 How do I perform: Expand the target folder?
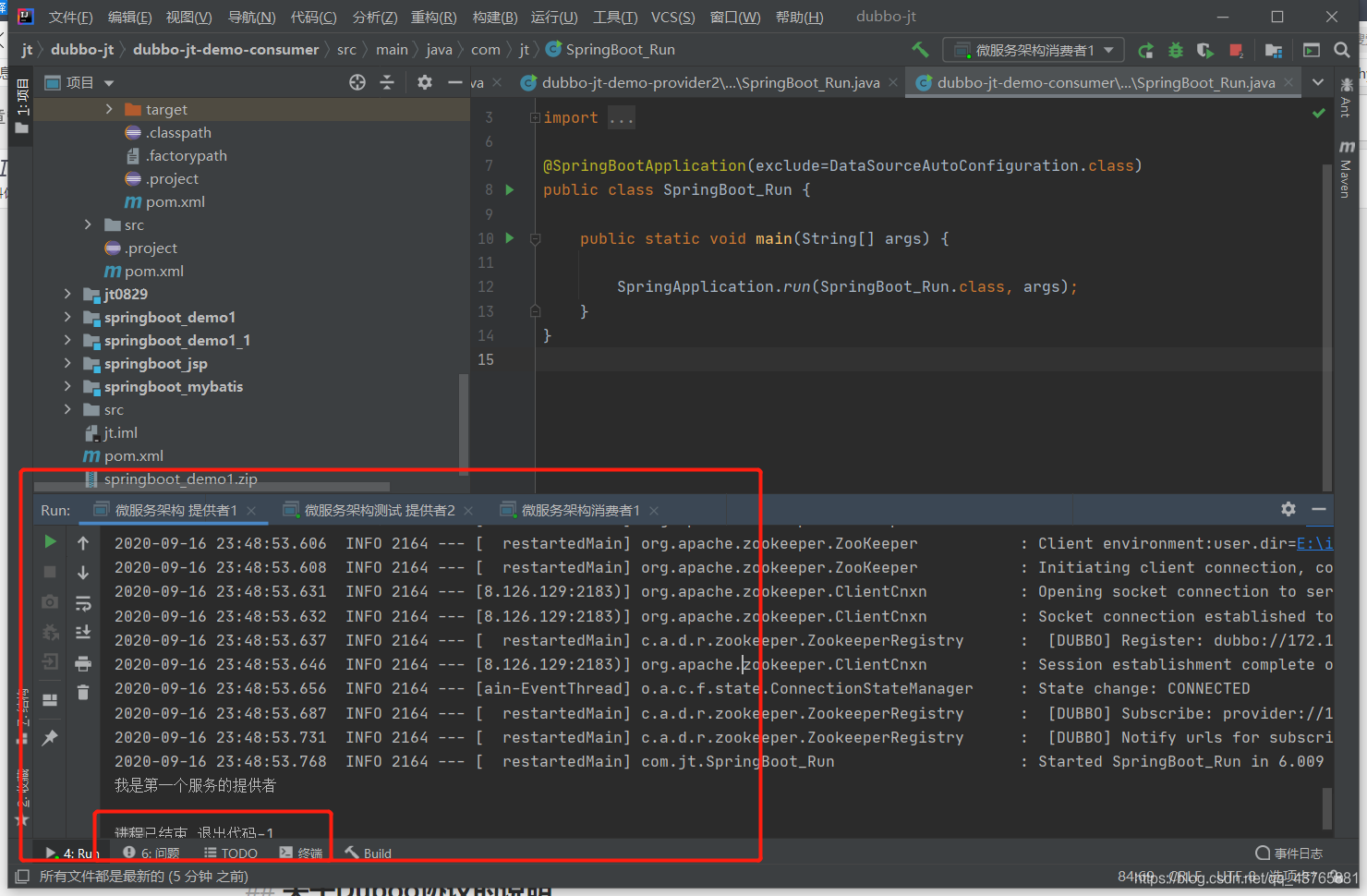coord(109,109)
